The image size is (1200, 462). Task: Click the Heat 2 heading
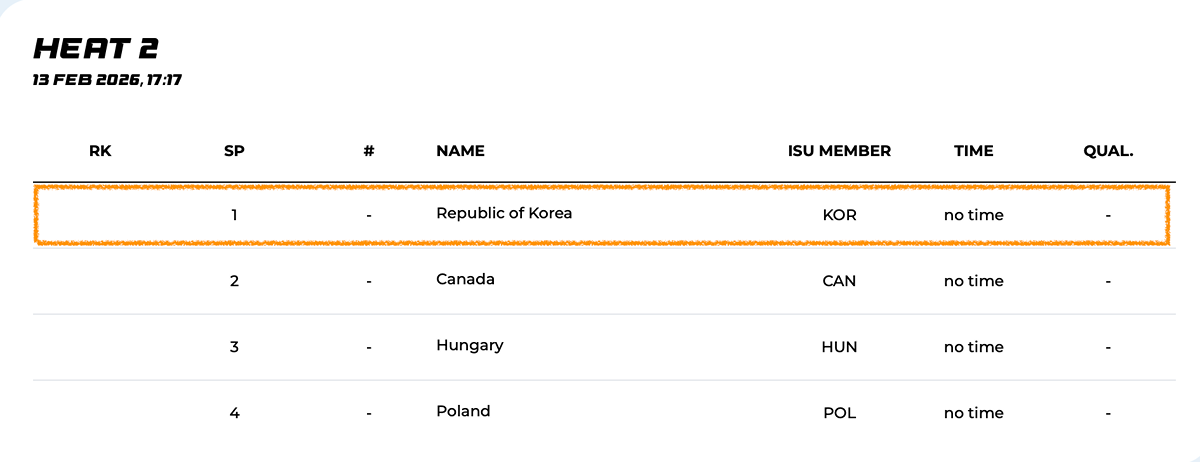tap(96, 47)
